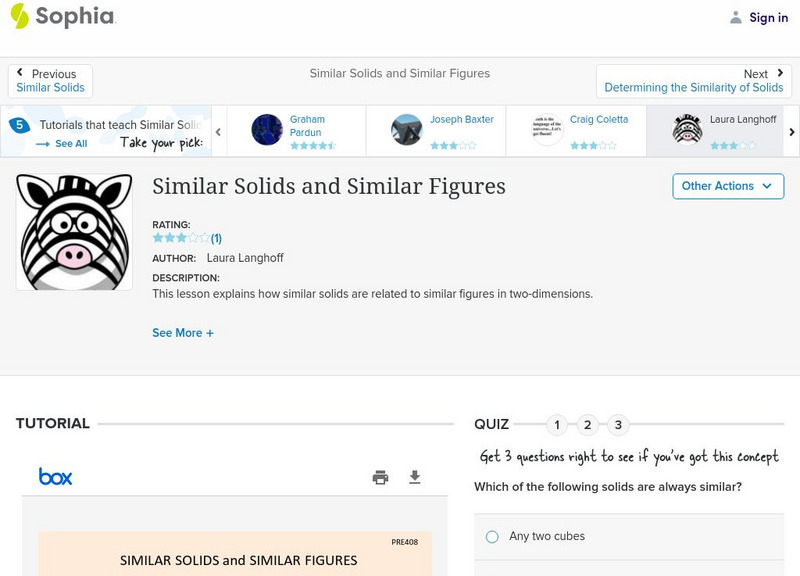This screenshot has height=576, width=800.
Task: Click the Box logo
Action: click(x=55, y=477)
